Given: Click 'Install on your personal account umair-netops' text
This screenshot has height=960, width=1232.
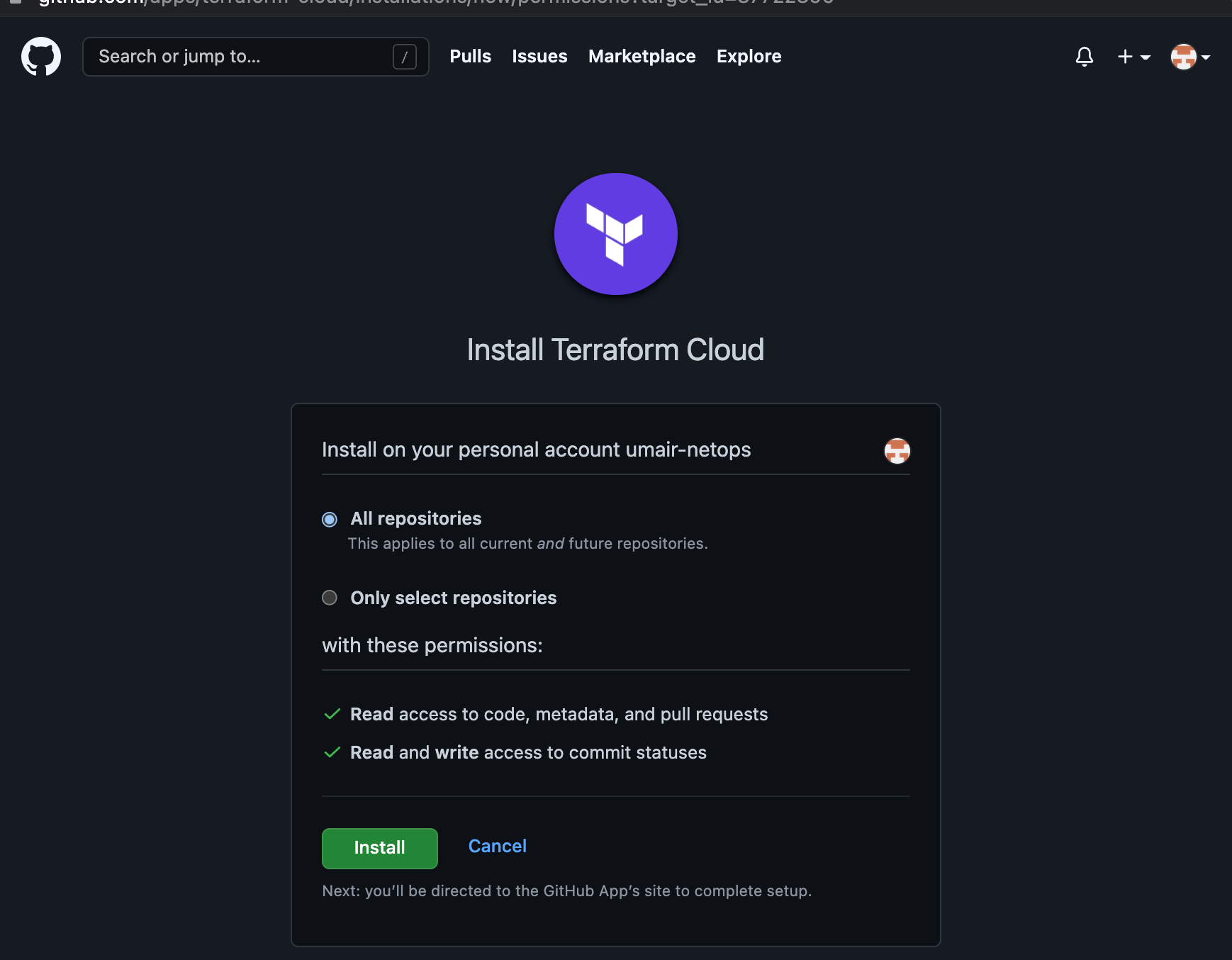Looking at the screenshot, I should tap(536, 450).
